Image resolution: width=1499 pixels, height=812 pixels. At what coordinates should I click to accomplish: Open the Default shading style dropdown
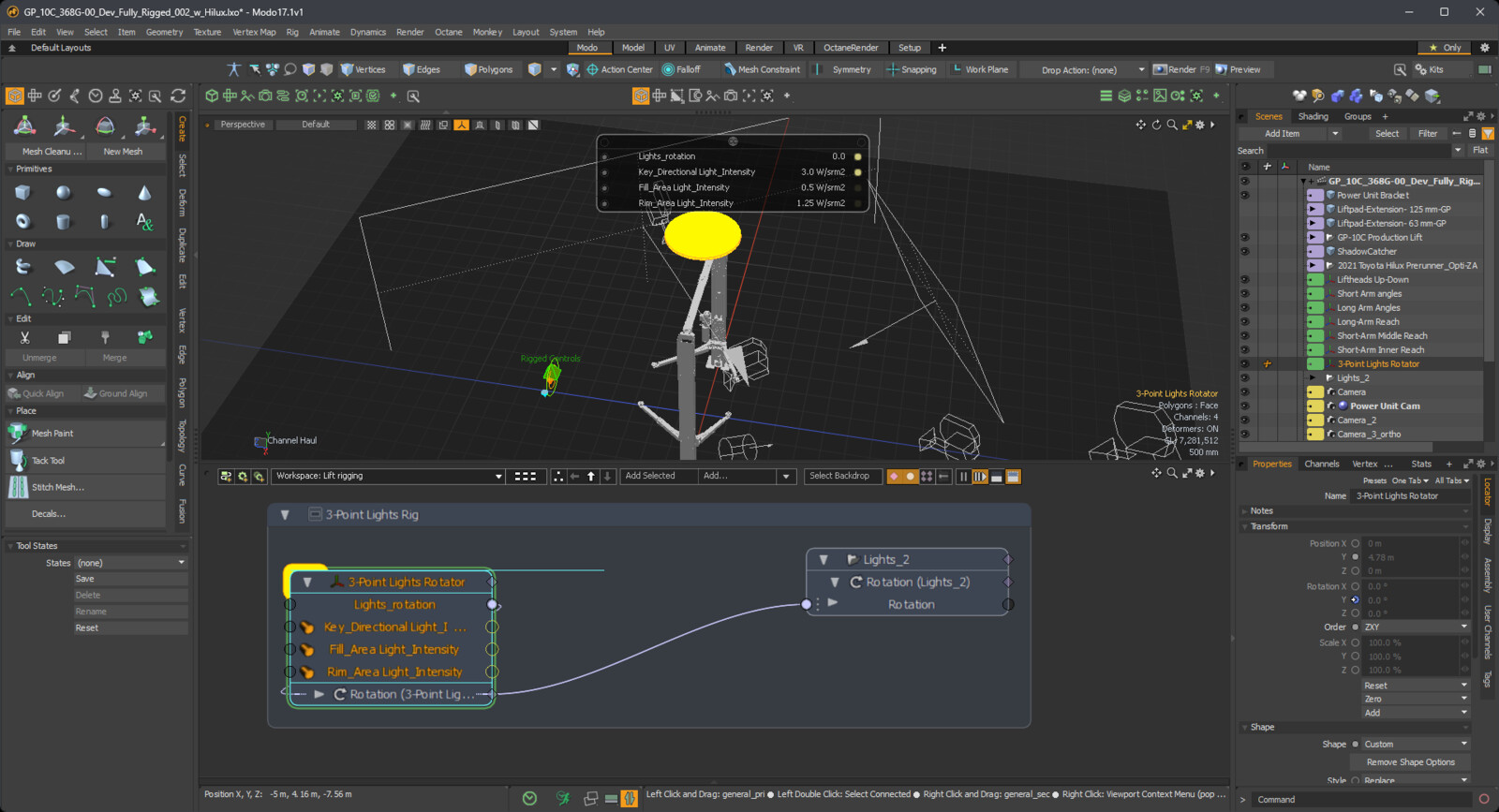point(316,125)
